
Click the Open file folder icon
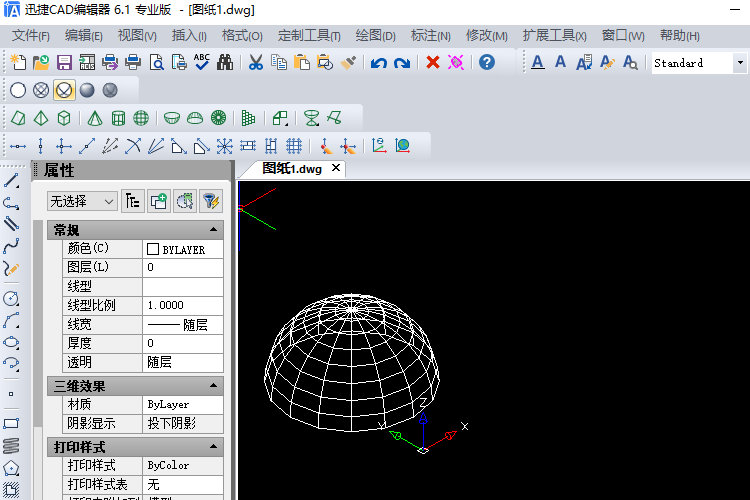41,62
